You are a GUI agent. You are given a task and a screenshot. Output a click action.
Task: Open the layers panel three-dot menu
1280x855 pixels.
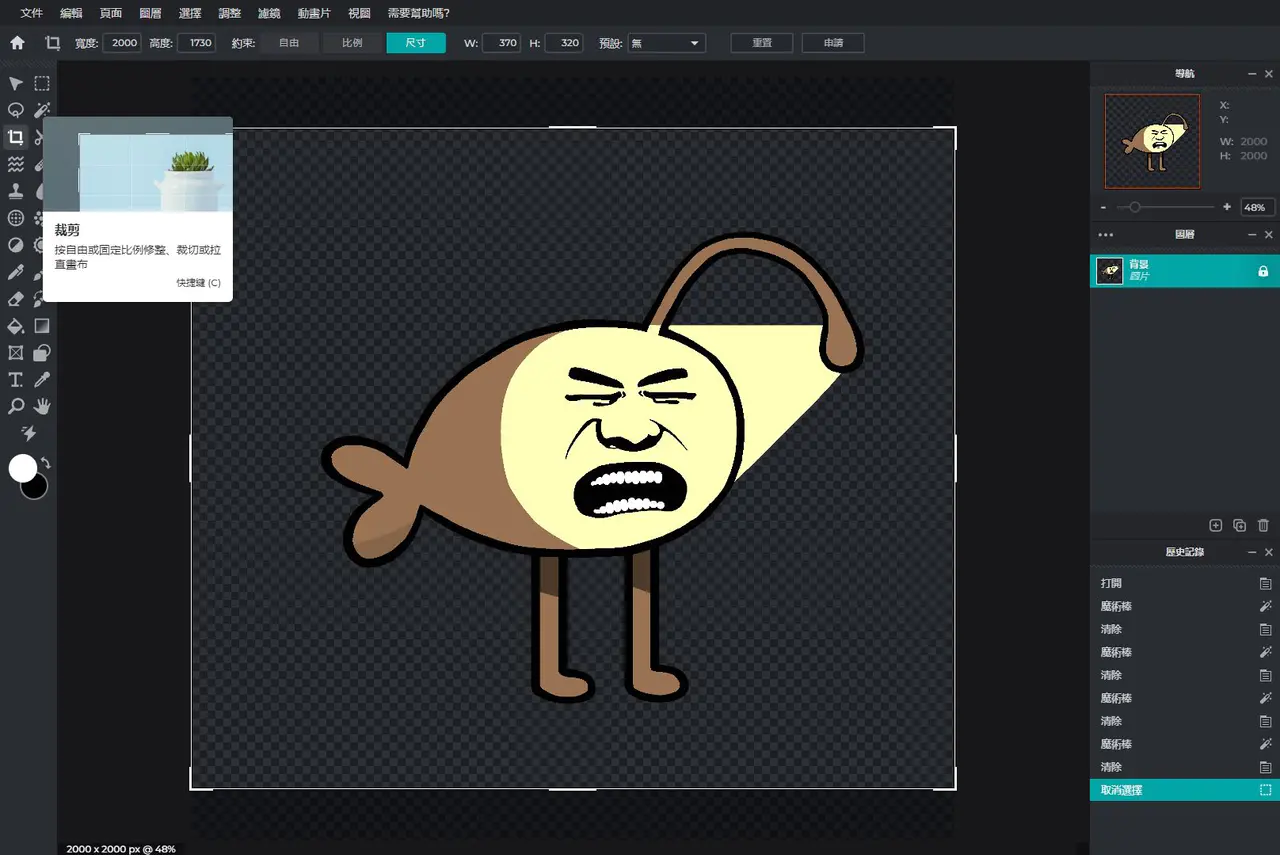[x=1105, y=235]
